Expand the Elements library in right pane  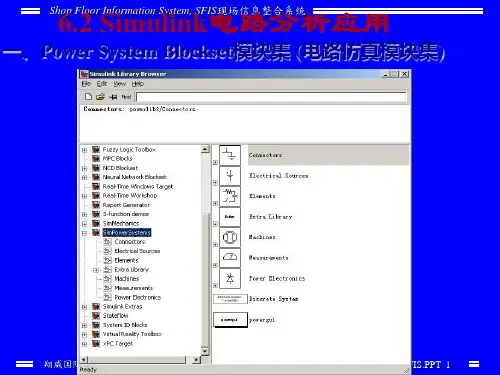215,203
